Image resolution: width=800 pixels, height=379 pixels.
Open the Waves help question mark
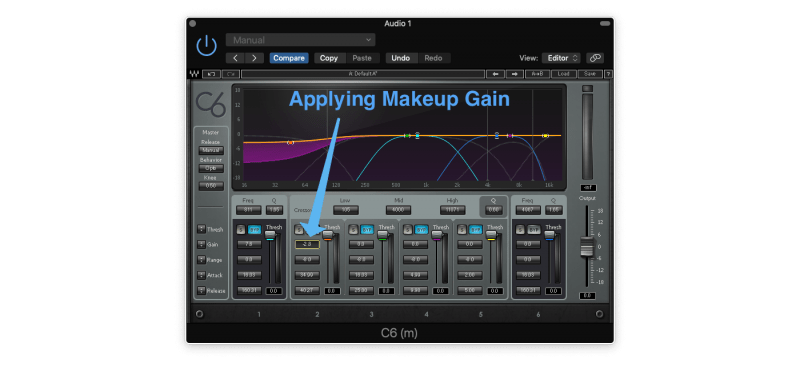(x=608, y=74)
